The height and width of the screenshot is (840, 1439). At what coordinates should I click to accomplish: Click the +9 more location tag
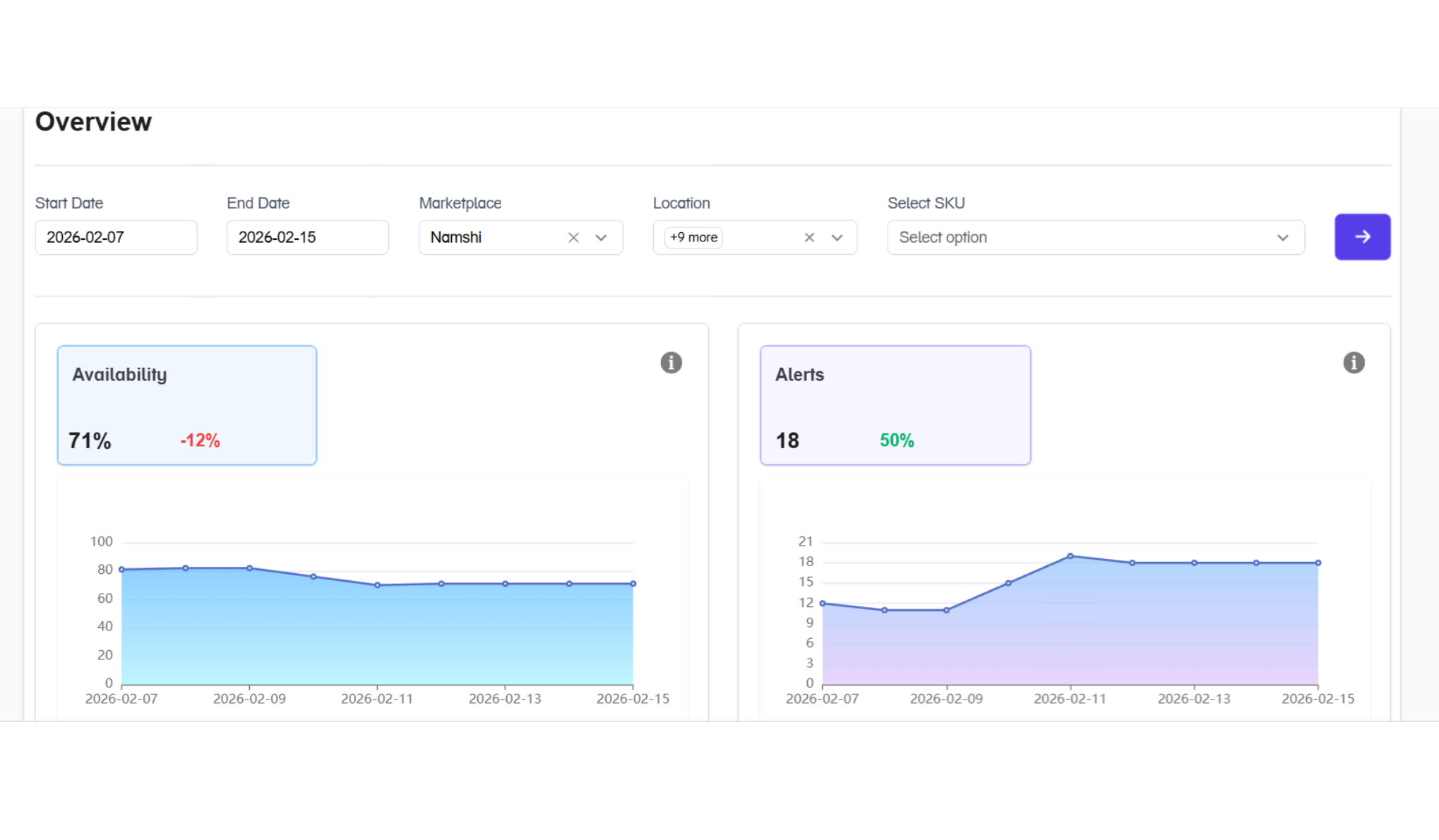click(x=693, y=238)
